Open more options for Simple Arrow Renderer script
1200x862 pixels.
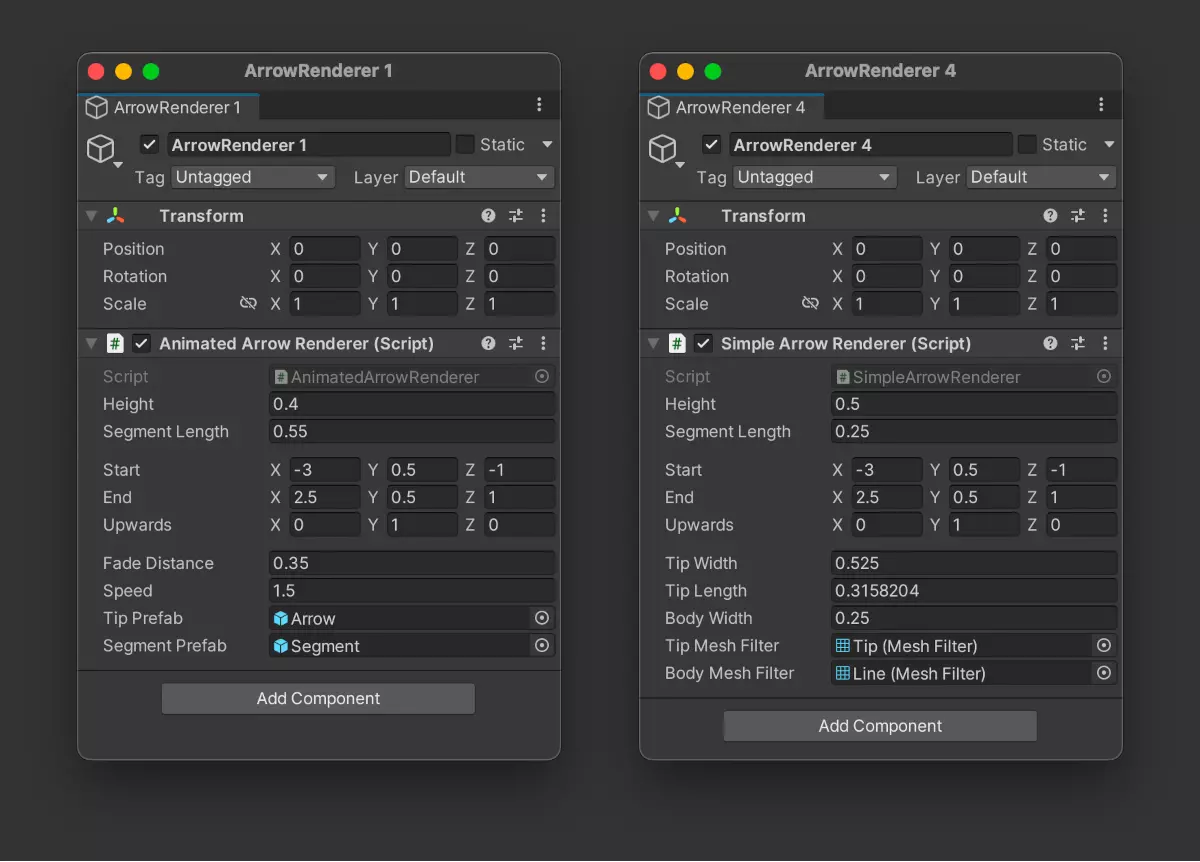coord(1105,343)
